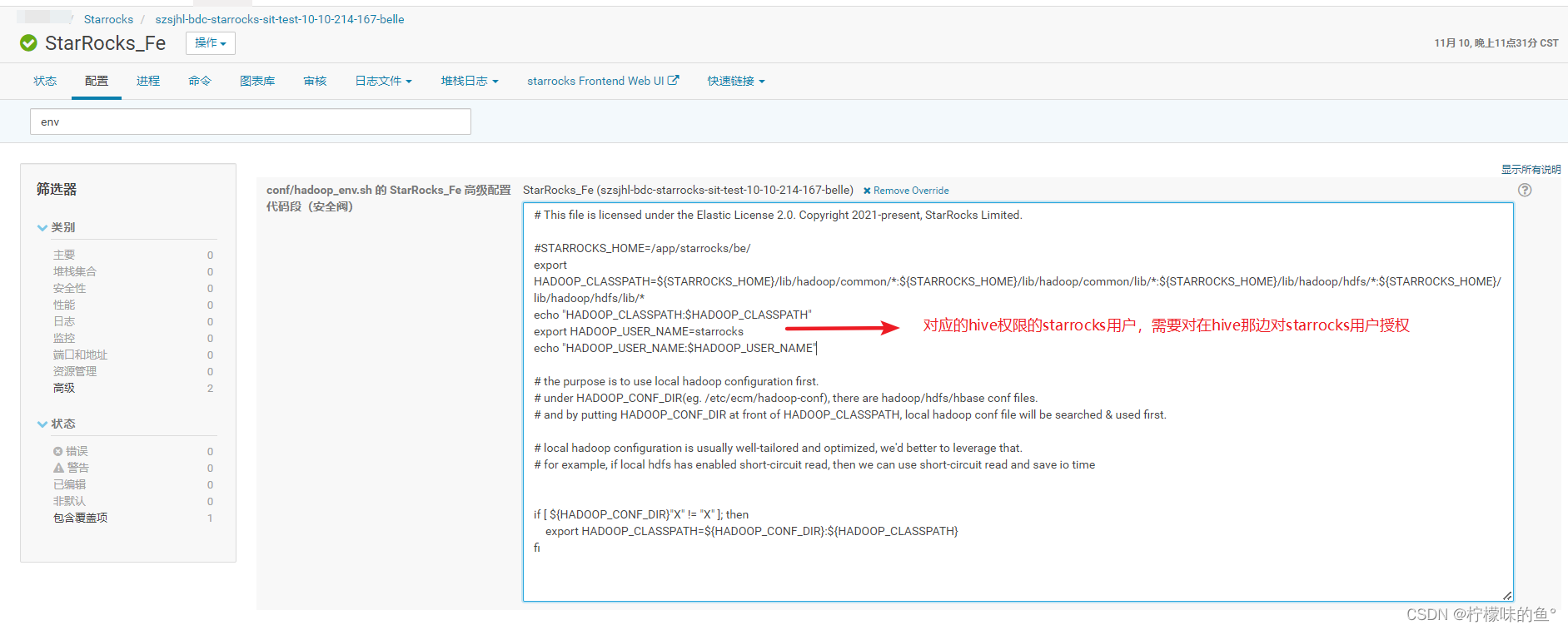Select the 配置 tab

tap(97, 81)
